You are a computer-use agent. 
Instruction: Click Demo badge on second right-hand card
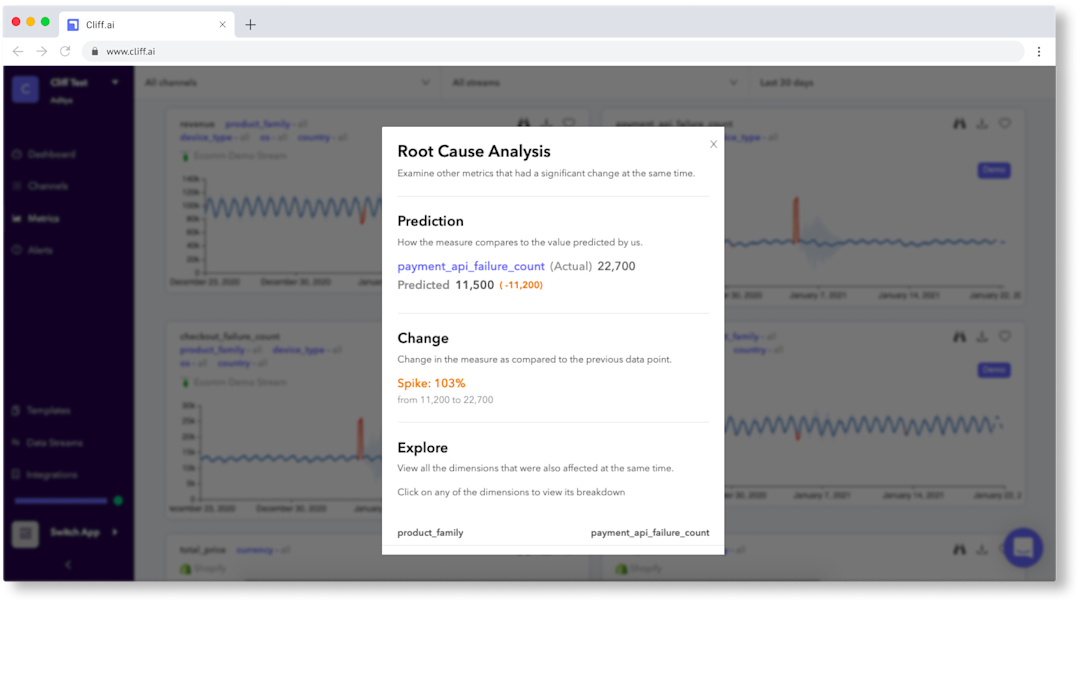[x=994, y=370]
